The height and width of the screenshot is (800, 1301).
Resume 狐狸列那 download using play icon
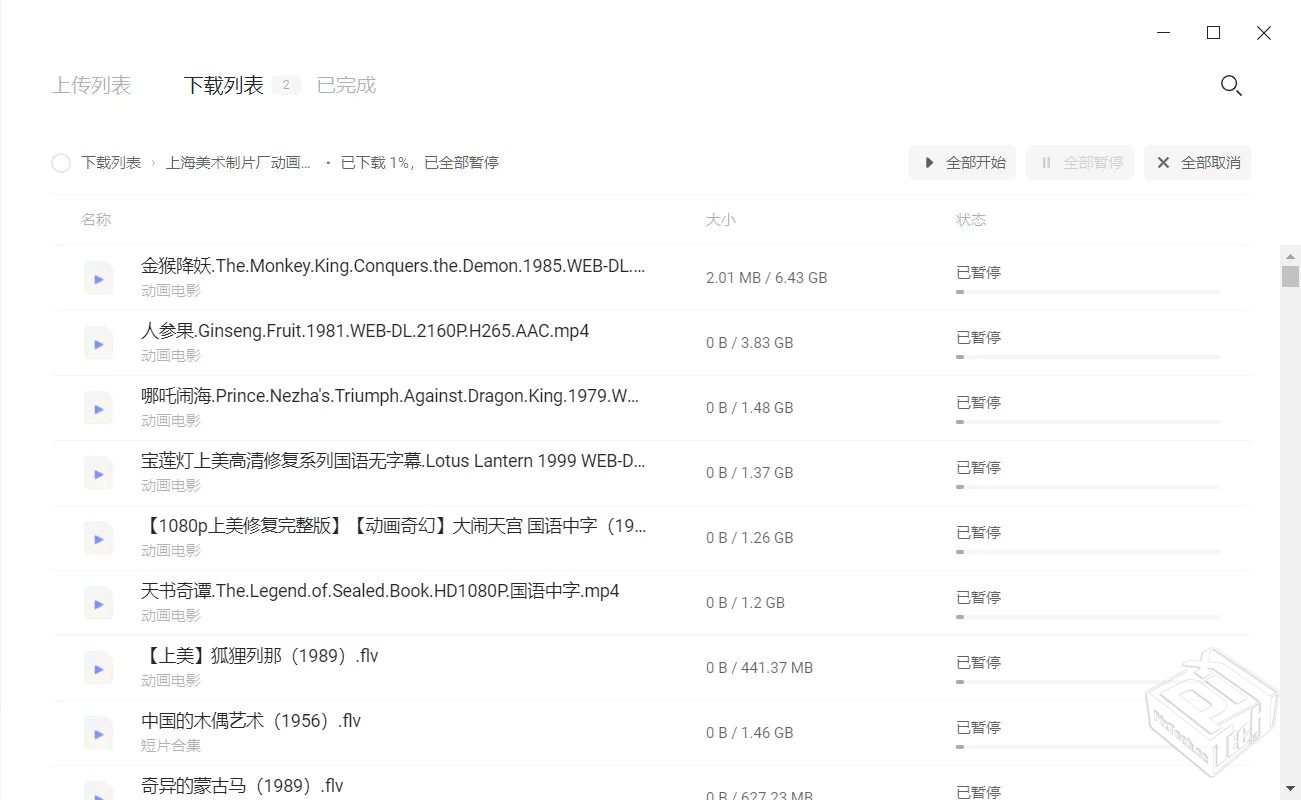point(98,668)
